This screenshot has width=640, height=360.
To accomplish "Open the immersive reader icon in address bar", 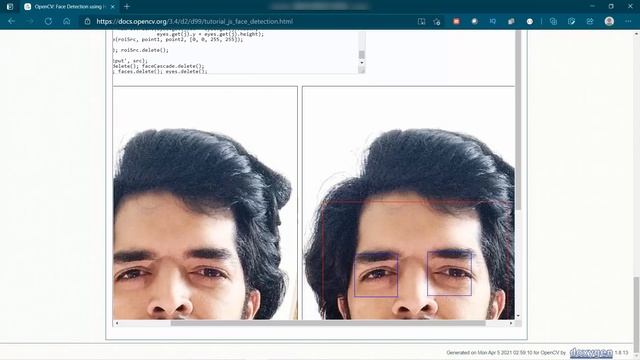I will [x=422, y=21].
